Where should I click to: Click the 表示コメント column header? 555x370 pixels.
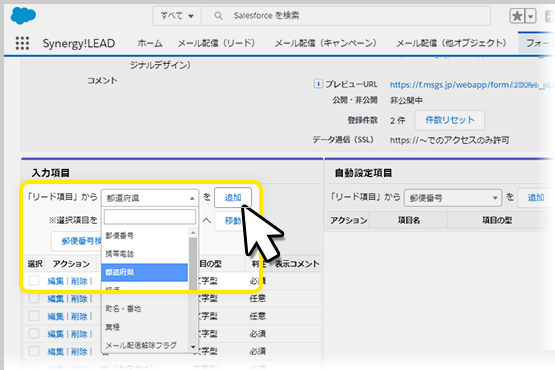(x=297, y=264)
